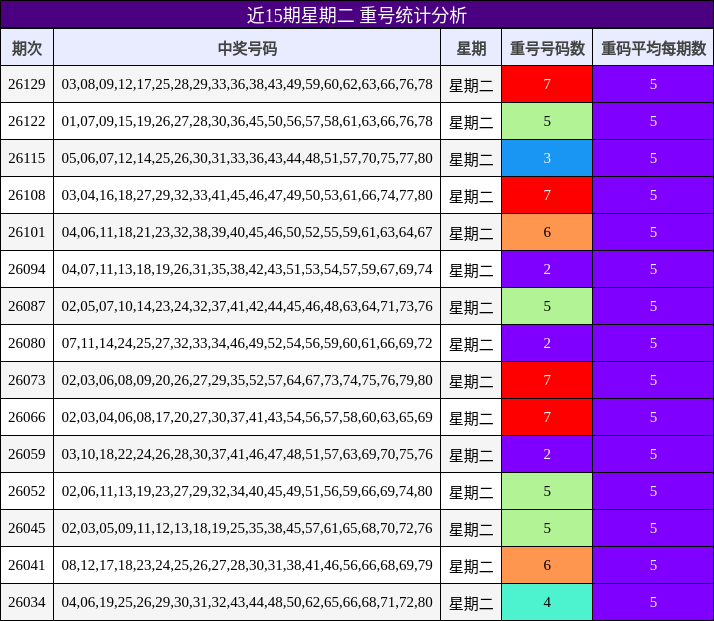Click issue number 26052
Image resolution: width=714 pixels, height=621 pixels.
[27, 491]
